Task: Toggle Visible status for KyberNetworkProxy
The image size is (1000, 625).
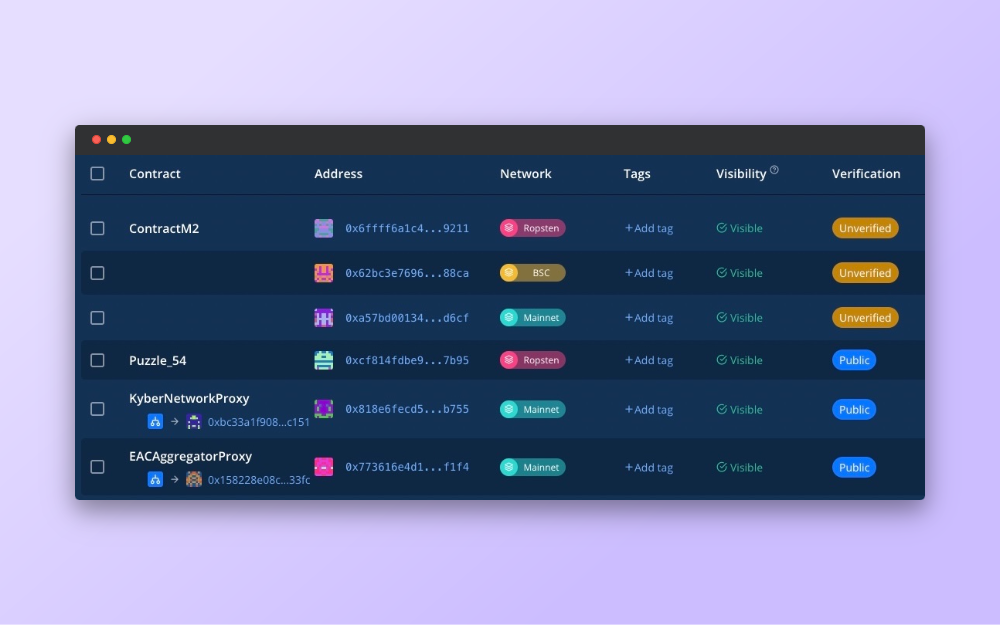Action: point(740,409)
